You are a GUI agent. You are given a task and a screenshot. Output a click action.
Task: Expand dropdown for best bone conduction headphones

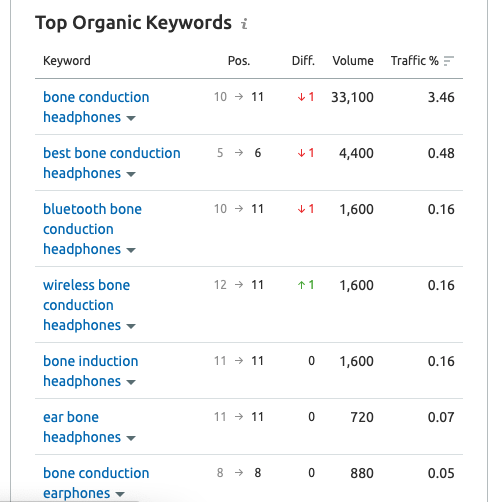tap(131, 174)
